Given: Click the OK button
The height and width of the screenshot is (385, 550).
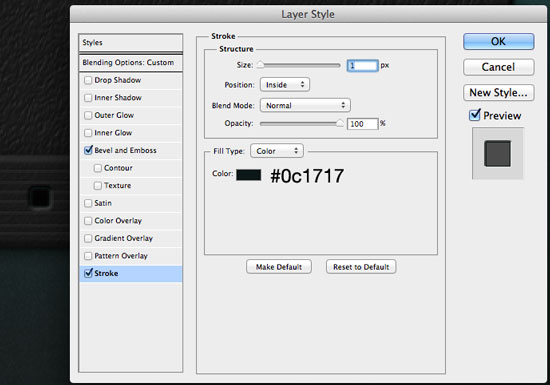Looking at the screenshot, I should point(498,41).
